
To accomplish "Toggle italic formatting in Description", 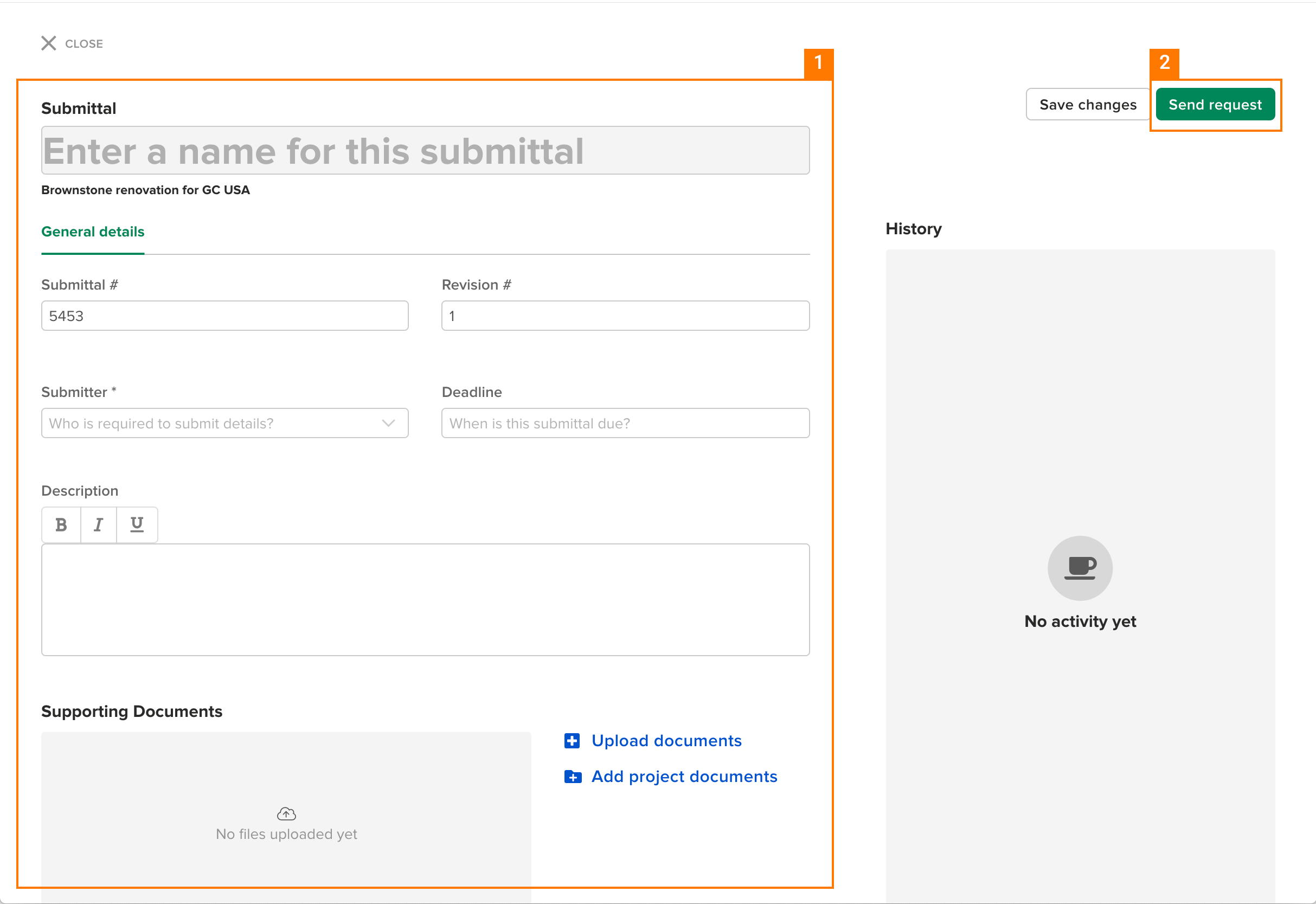I will [99, 525].
